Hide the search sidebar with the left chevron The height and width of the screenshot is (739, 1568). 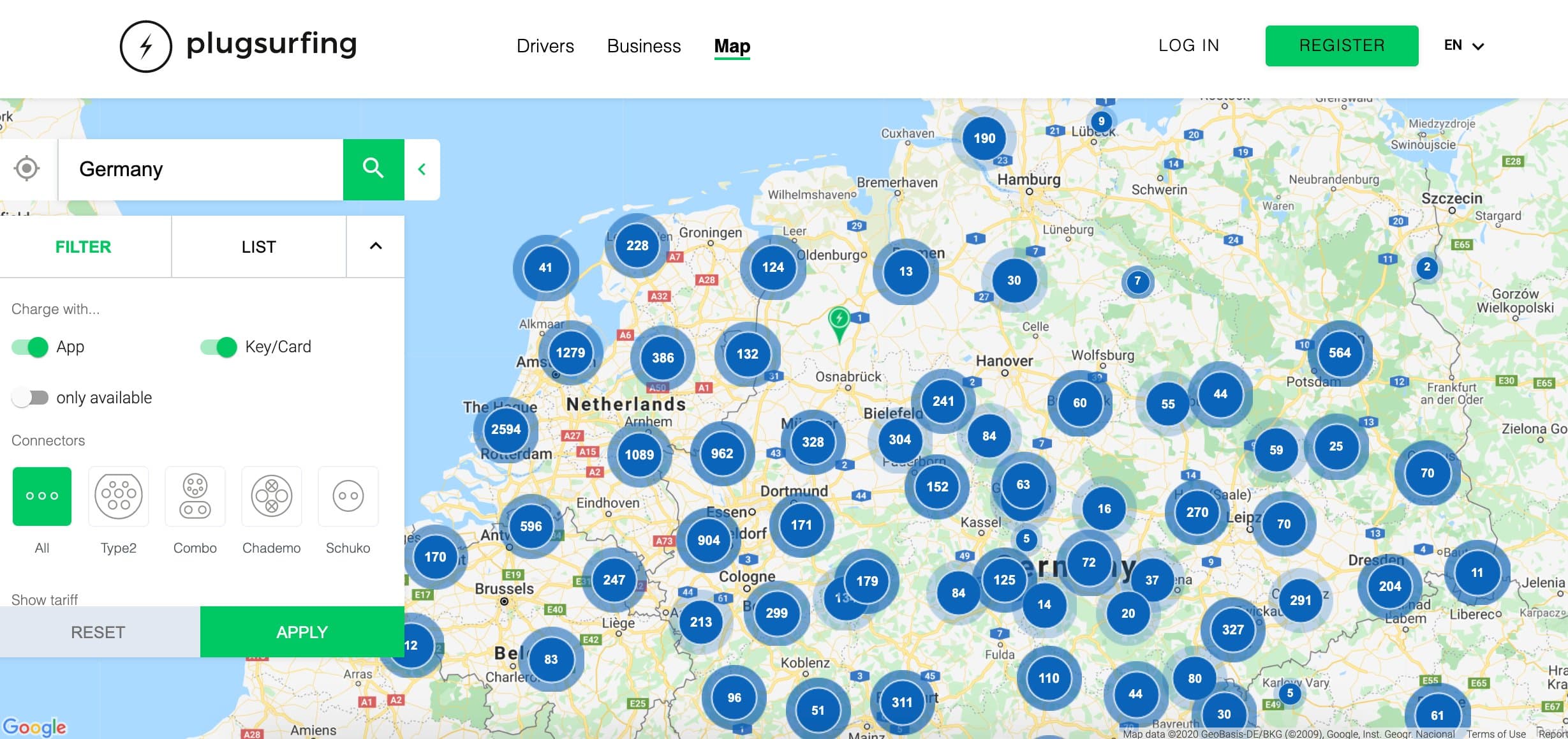[422, 169]
